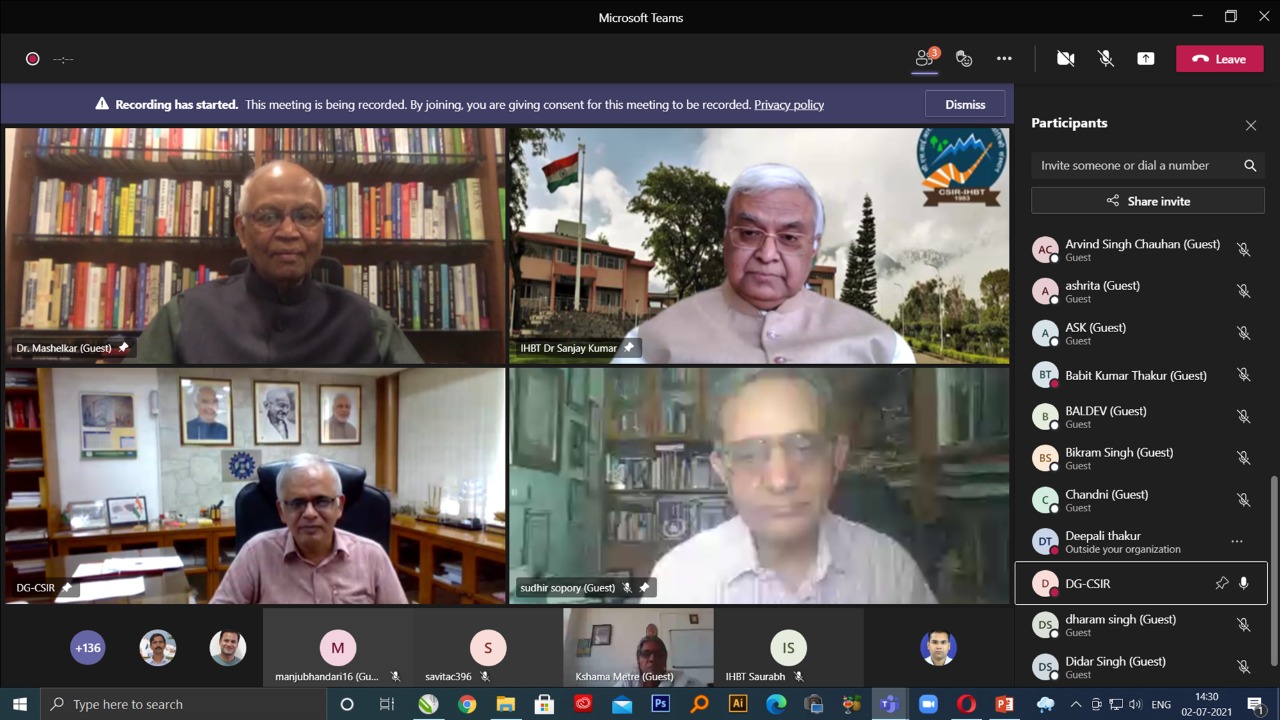
Task: Dismiss the recording notification banner
Action: click(965, 104)
